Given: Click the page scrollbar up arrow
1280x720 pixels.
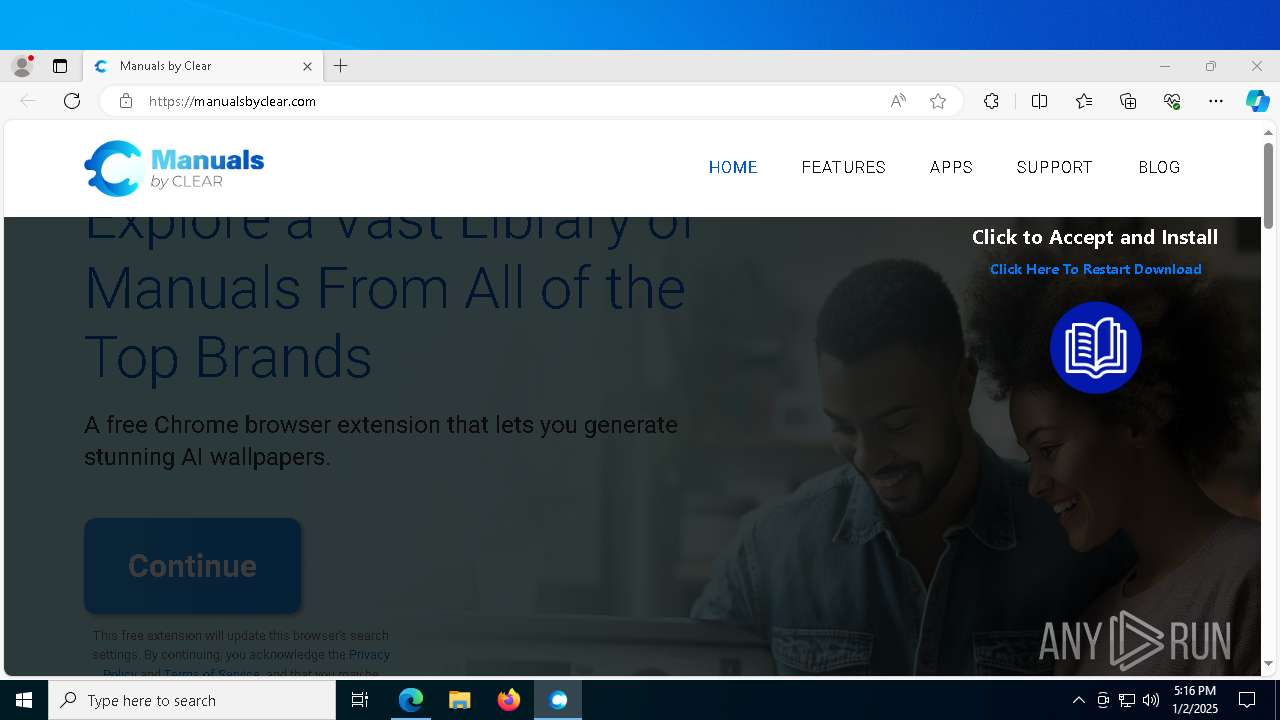Looking at the screenshot, I should click(x=1268, y=132).
